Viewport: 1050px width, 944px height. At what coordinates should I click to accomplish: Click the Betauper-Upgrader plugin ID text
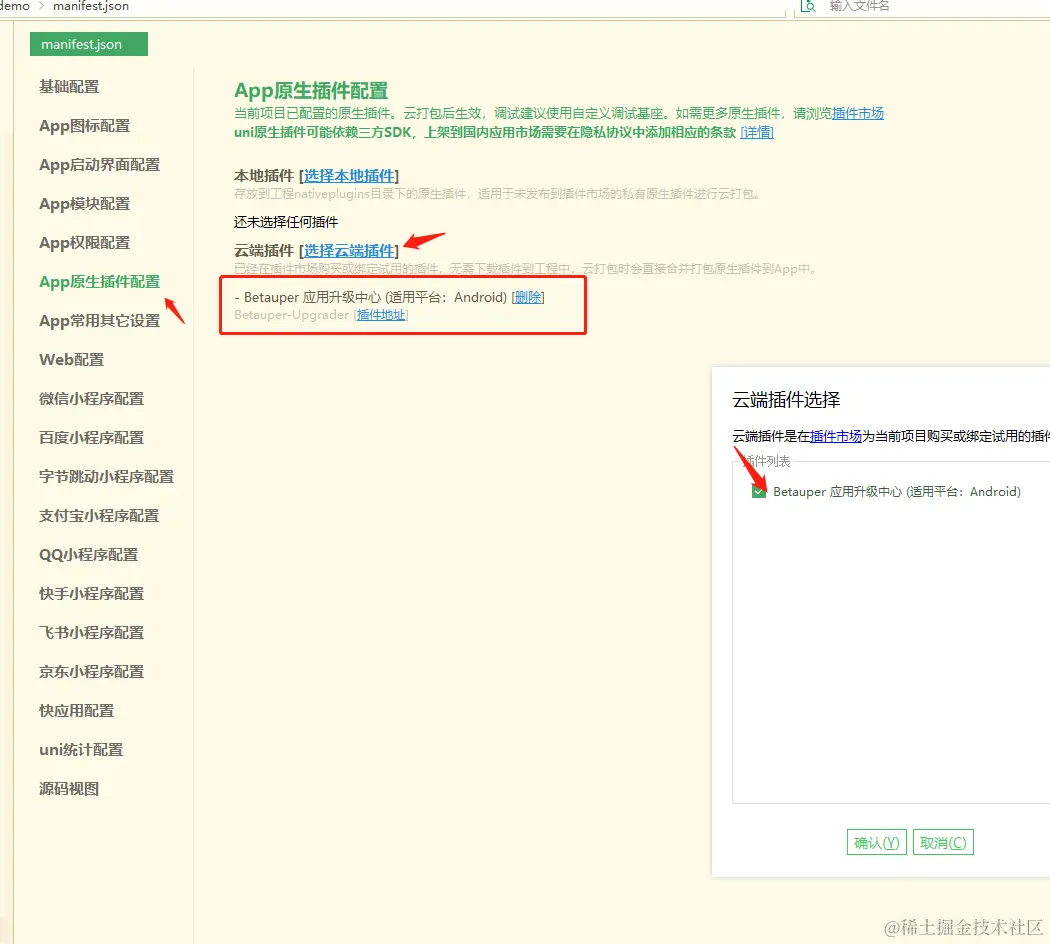[x=291, y=315]
